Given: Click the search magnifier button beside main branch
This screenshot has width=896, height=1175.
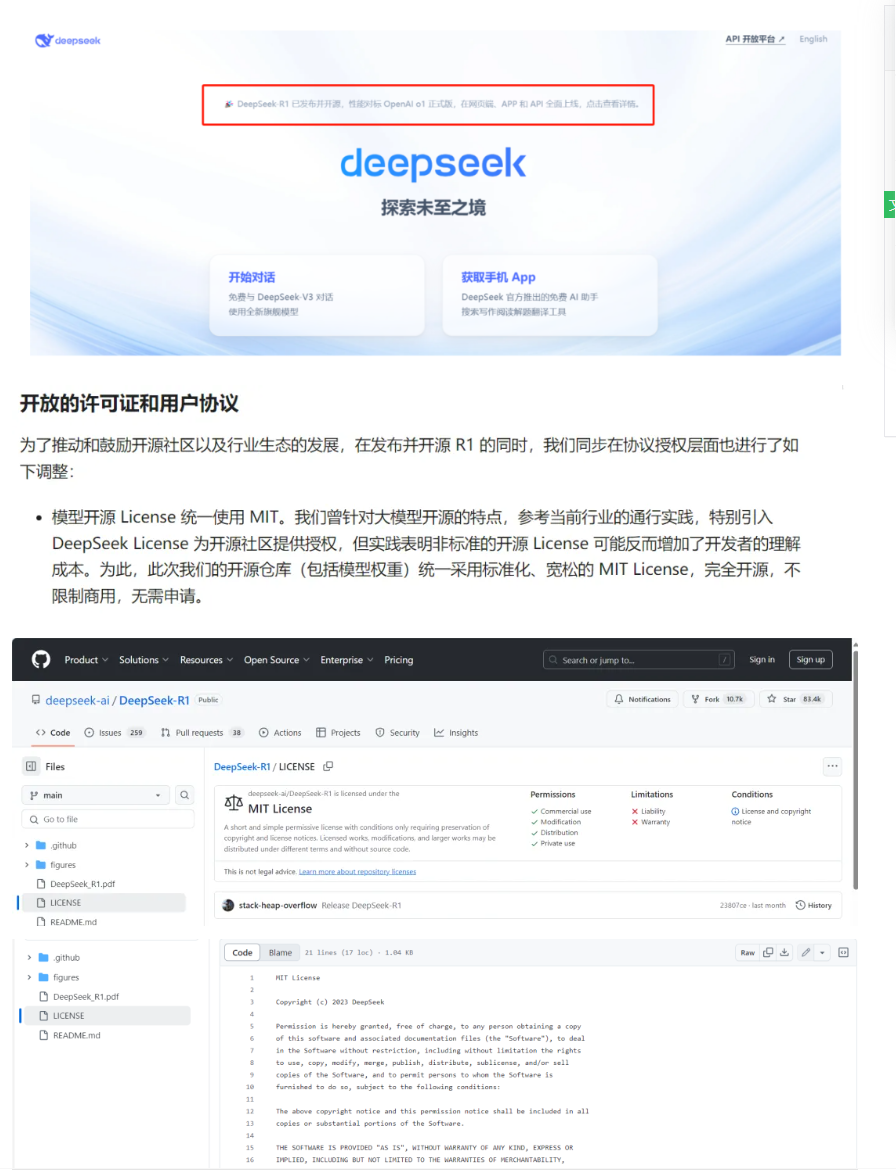Looking at the screenshot, I should pos(184,795).
